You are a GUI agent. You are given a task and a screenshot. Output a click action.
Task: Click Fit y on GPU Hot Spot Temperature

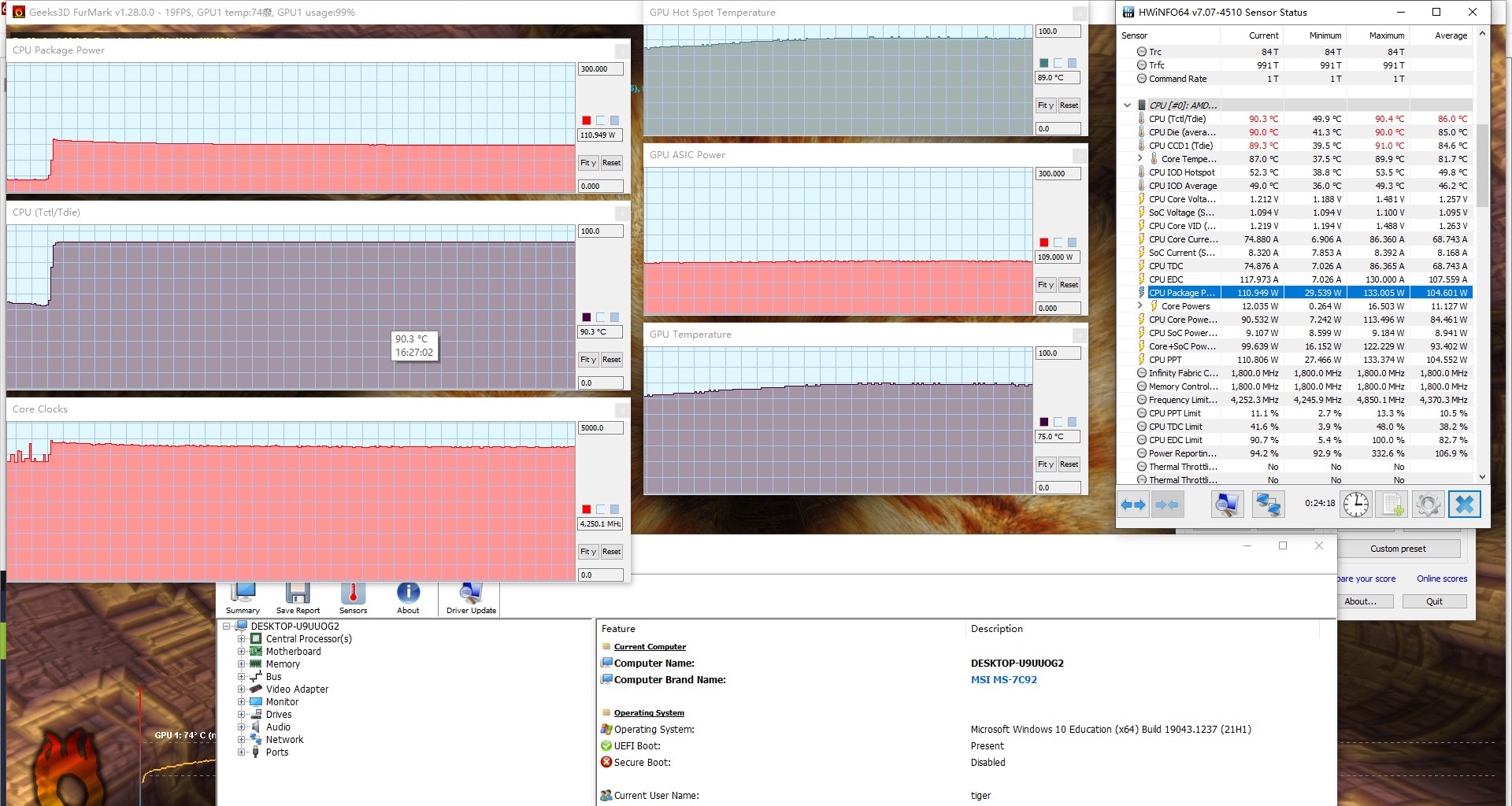point(1046,105)
